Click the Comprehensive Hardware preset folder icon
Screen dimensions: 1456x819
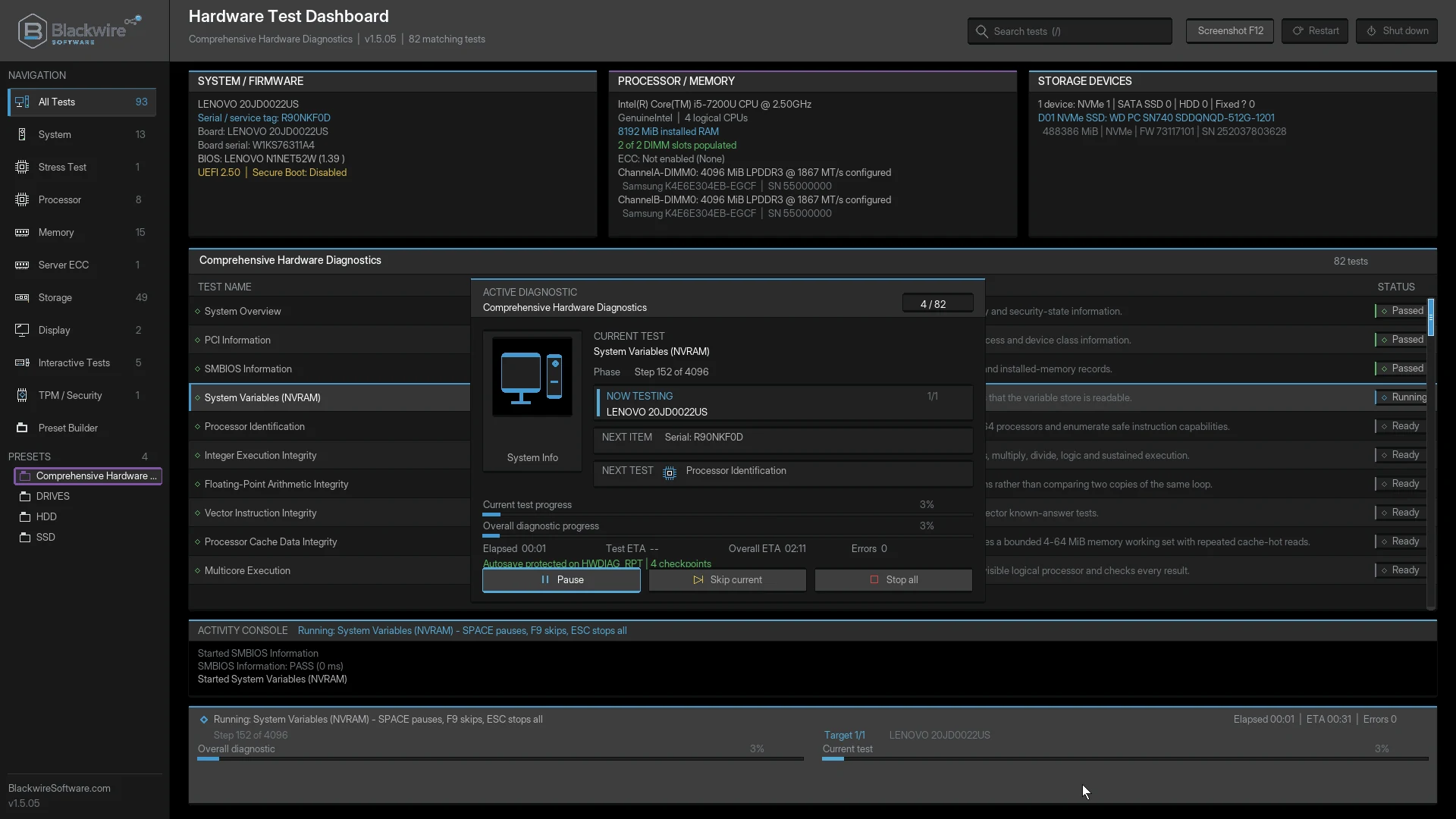(x=25, y=476)
